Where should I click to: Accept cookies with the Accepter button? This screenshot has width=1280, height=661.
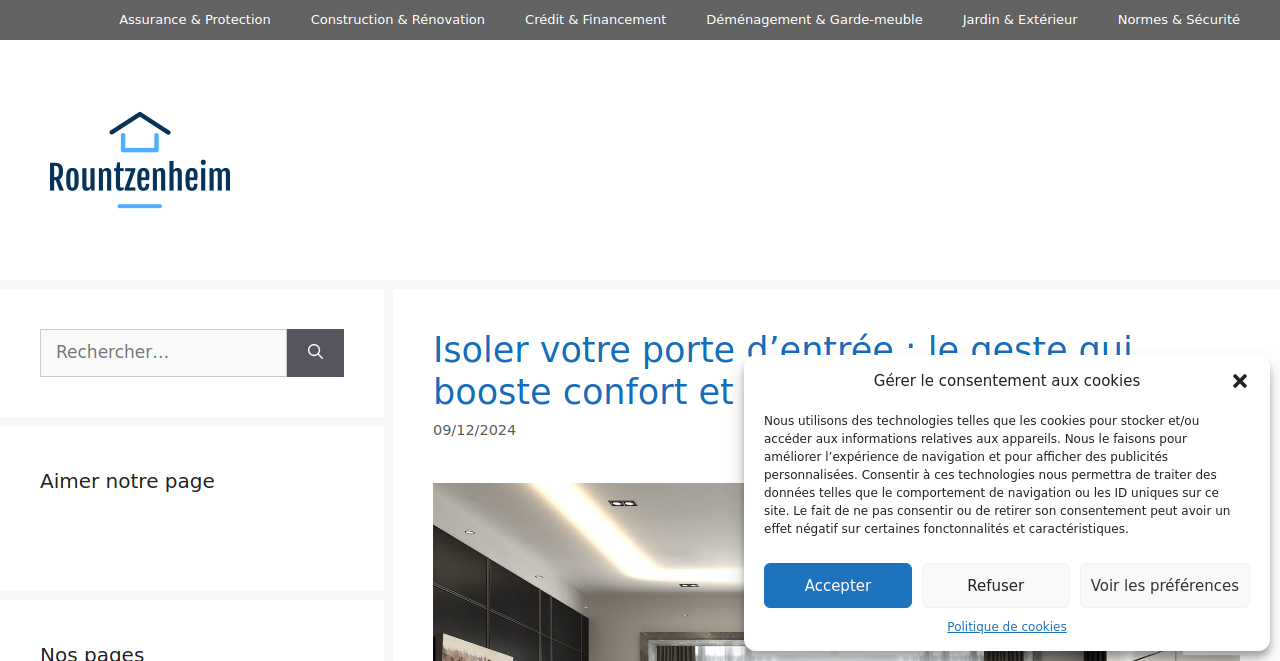(838, 585)
